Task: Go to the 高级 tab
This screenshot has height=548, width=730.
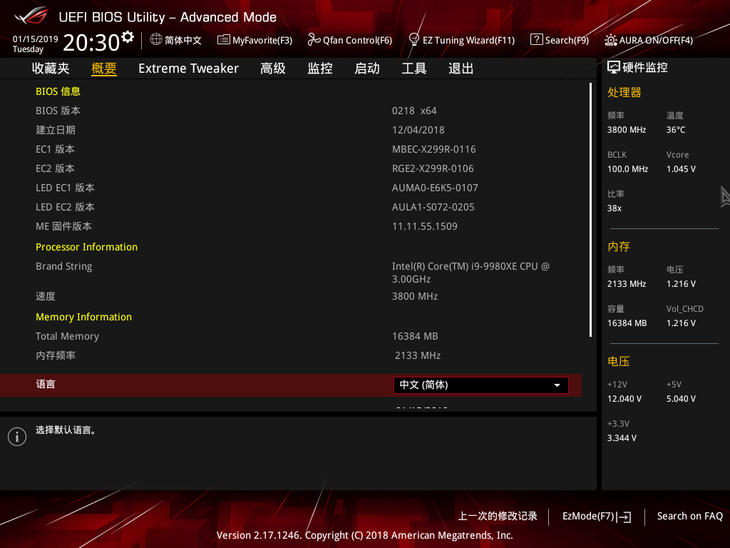Action: (273, 68)
